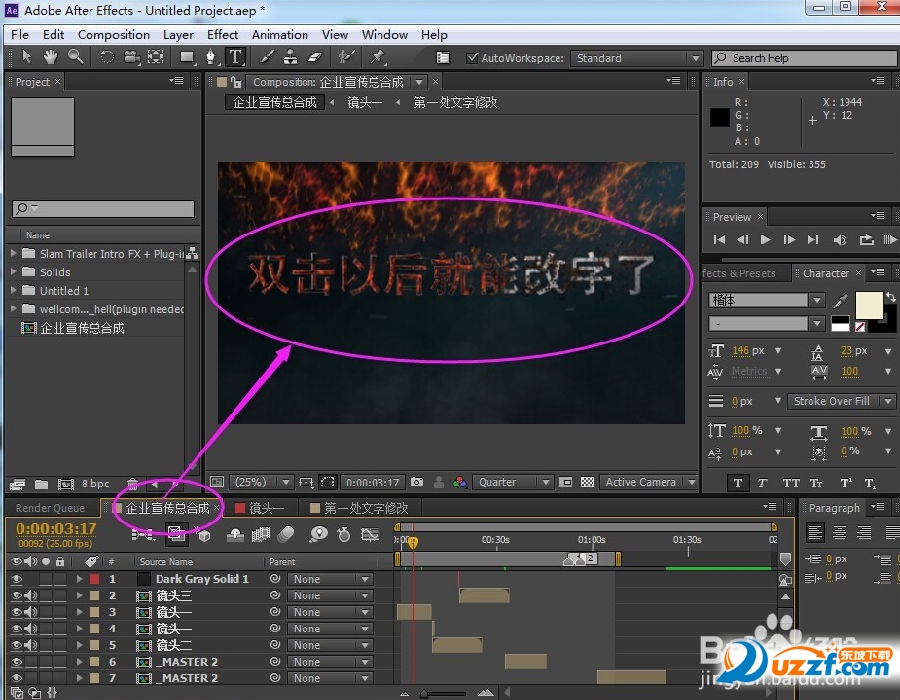
Task: Click the snapshot camera icon in viewer
Action: [417, 482]
